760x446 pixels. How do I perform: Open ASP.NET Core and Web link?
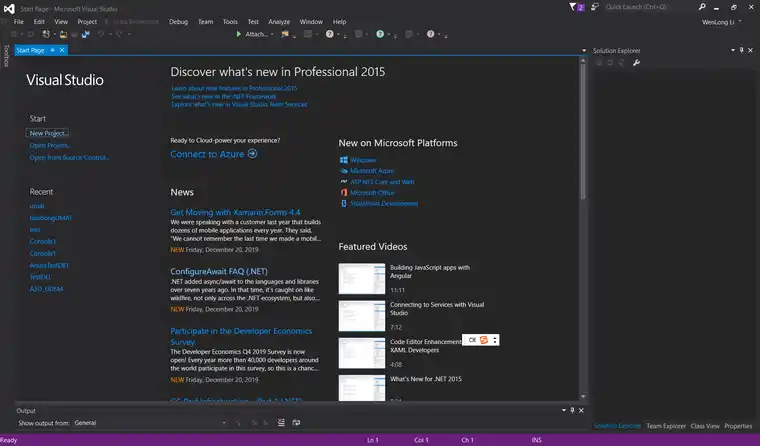click(382, 182)
